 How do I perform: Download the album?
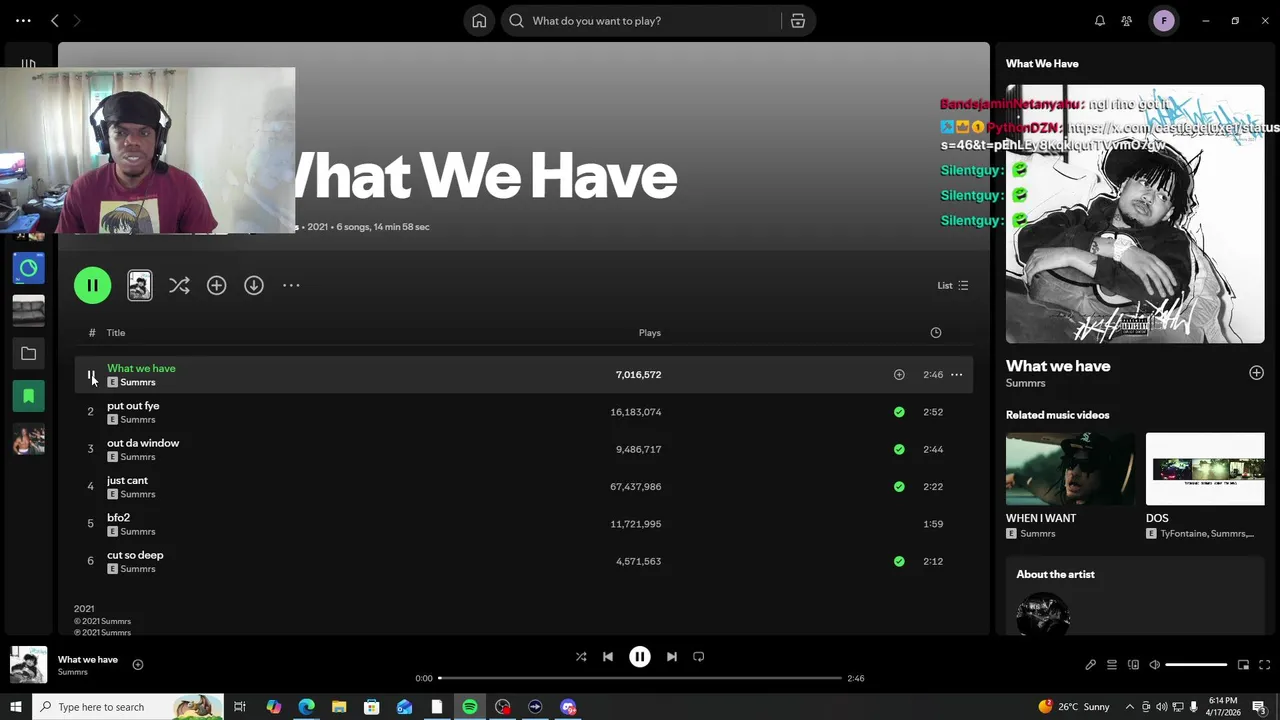click(254, 286)
